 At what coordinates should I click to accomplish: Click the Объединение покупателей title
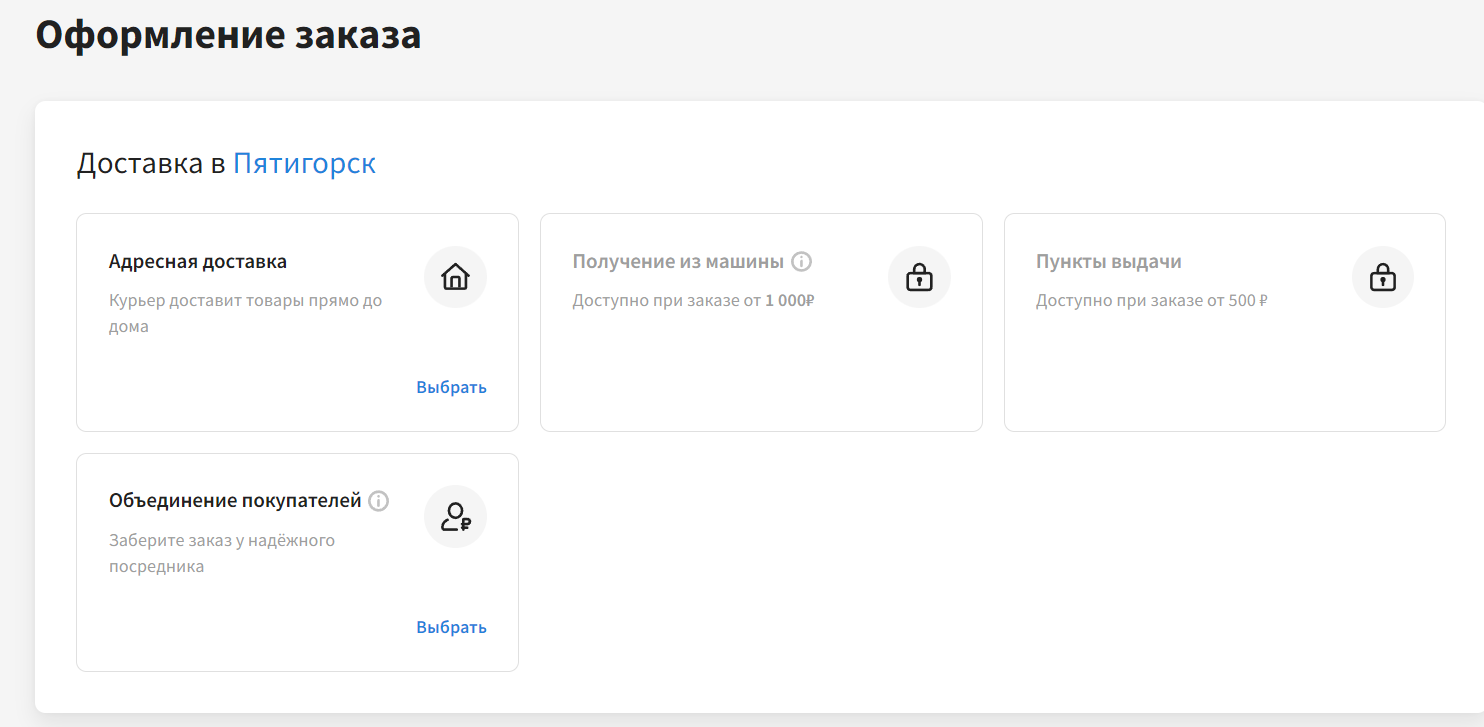[235, 501]
